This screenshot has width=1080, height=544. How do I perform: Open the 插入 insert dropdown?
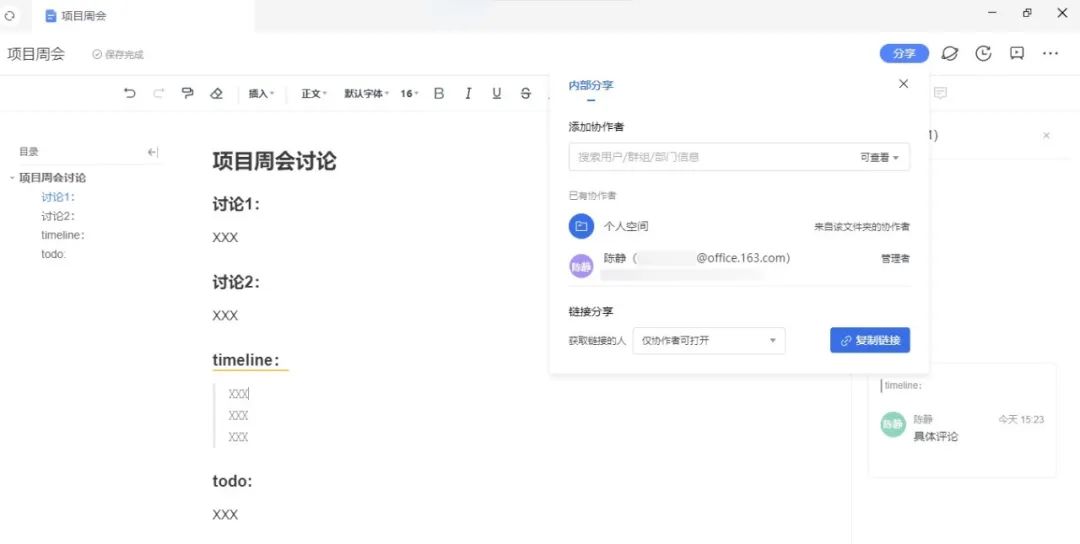coord(261,93)
